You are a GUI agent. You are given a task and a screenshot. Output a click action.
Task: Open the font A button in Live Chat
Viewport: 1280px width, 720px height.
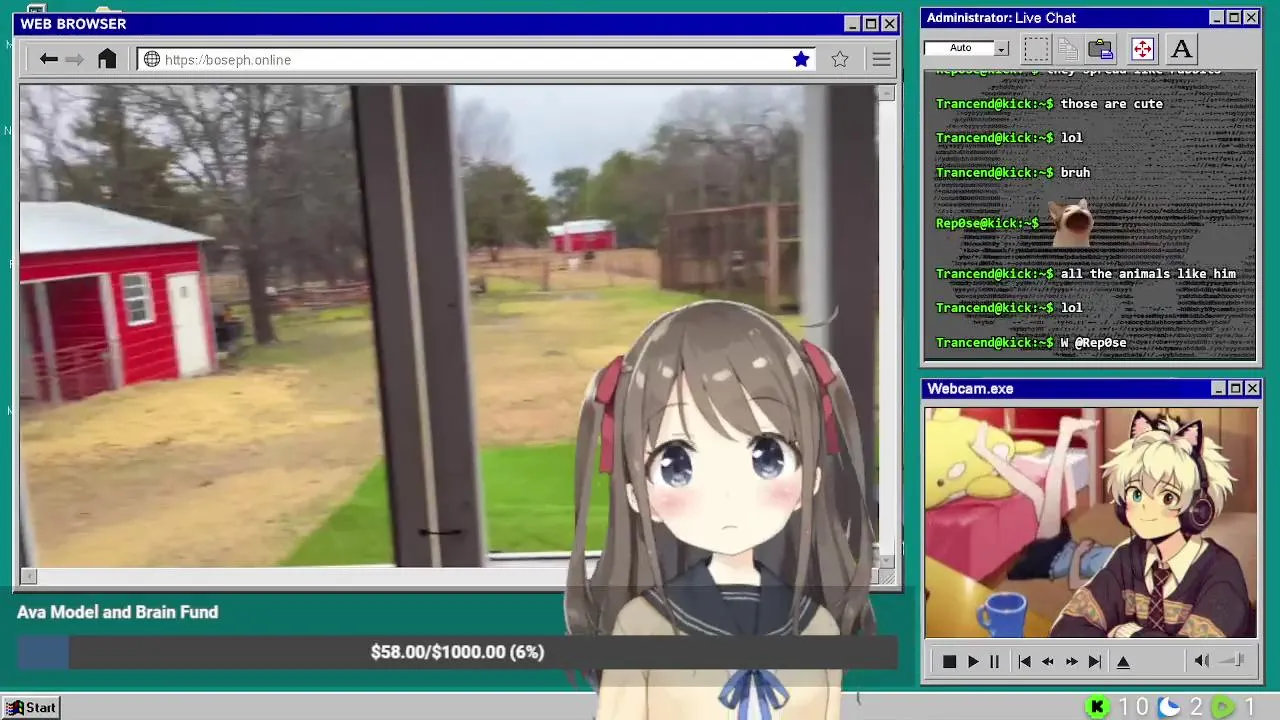pyautogui.click(x=1181, y=48)
